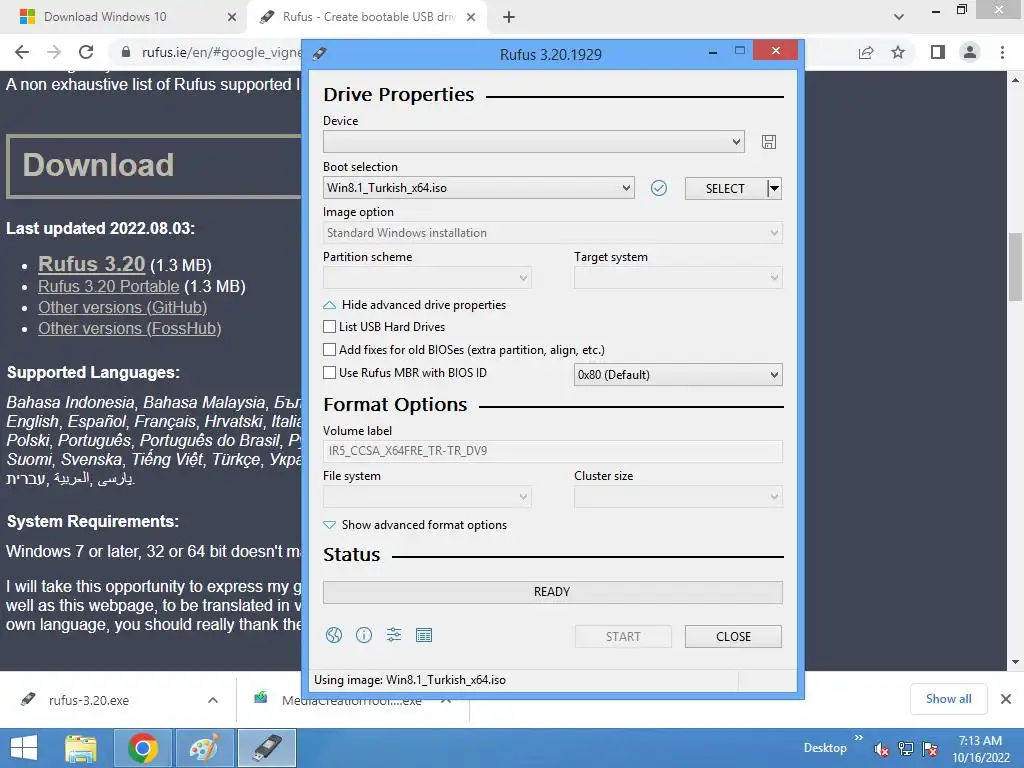Click site lock icon in address bar
The height and width of the screenshot is (768, 1024).
point(126,52)
